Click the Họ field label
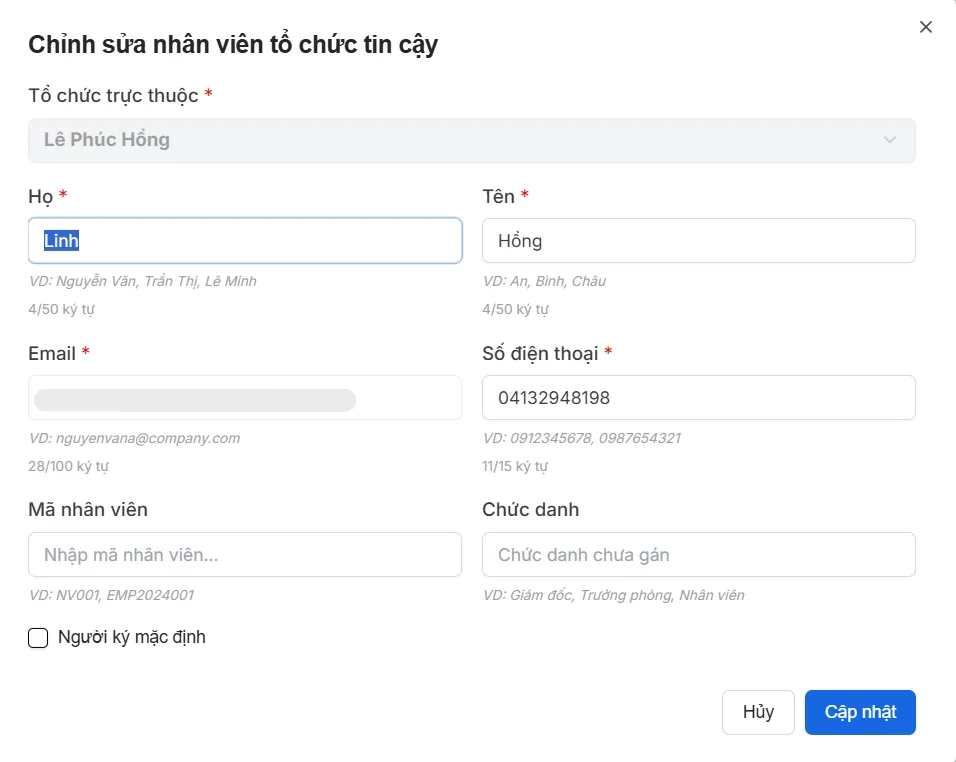This screenshot has width=956, height=762. 40,197
